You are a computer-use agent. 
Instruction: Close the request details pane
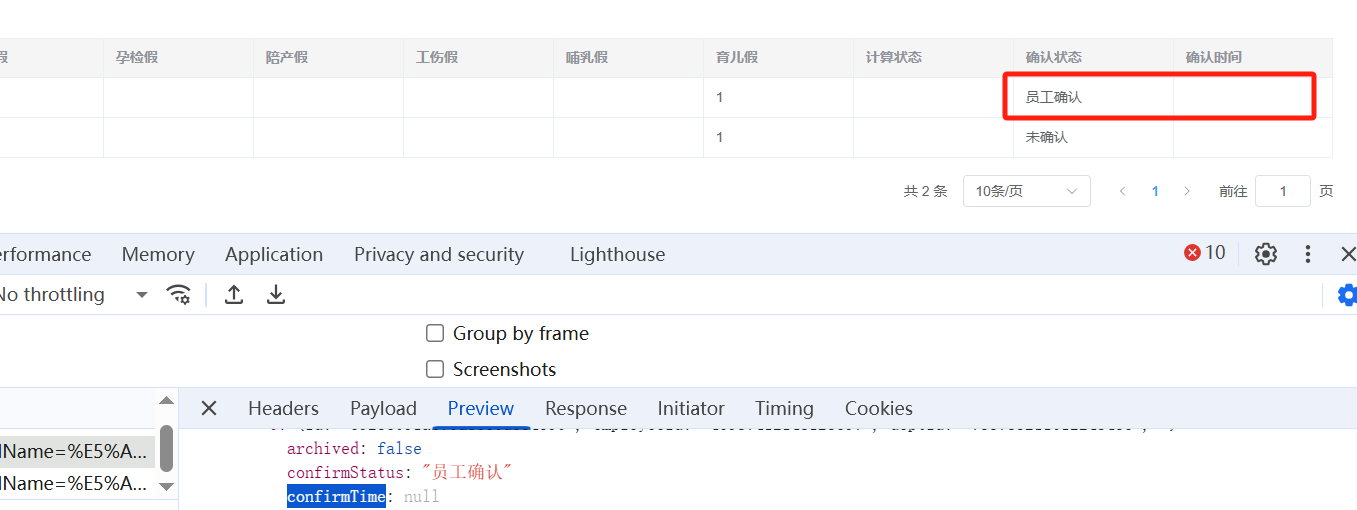tap(209, 408)
